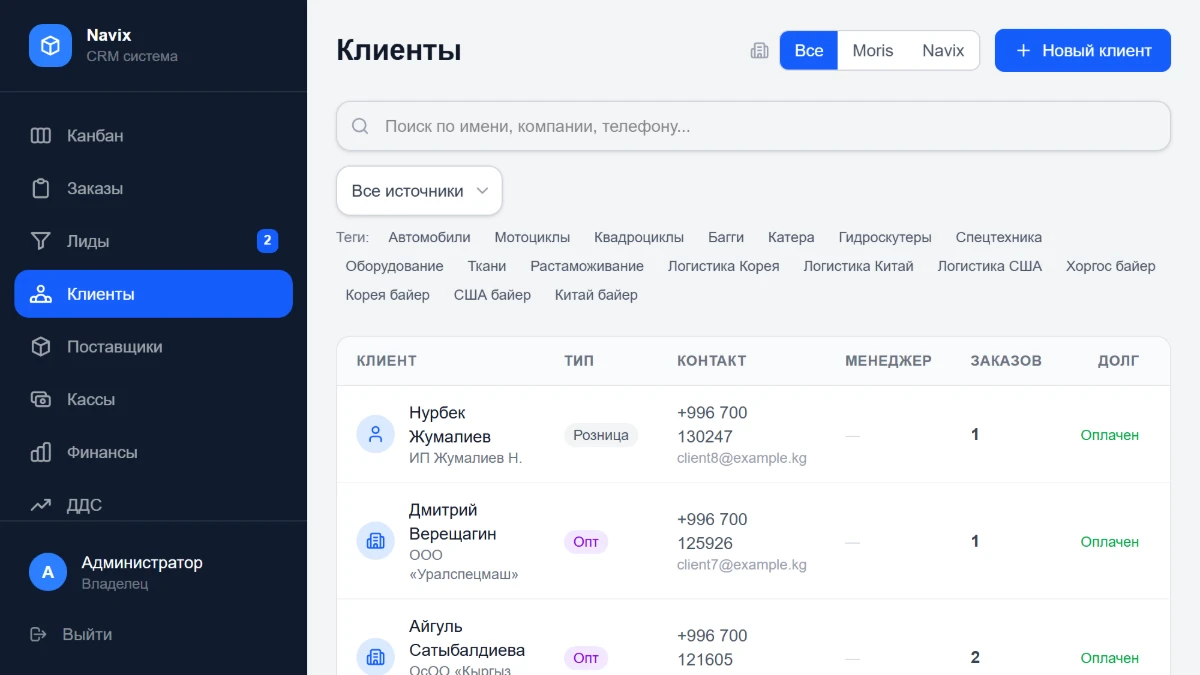Click the Лиды funnel icon
The height and width of the screenshot is (675, 1200).
pos(41,241)
